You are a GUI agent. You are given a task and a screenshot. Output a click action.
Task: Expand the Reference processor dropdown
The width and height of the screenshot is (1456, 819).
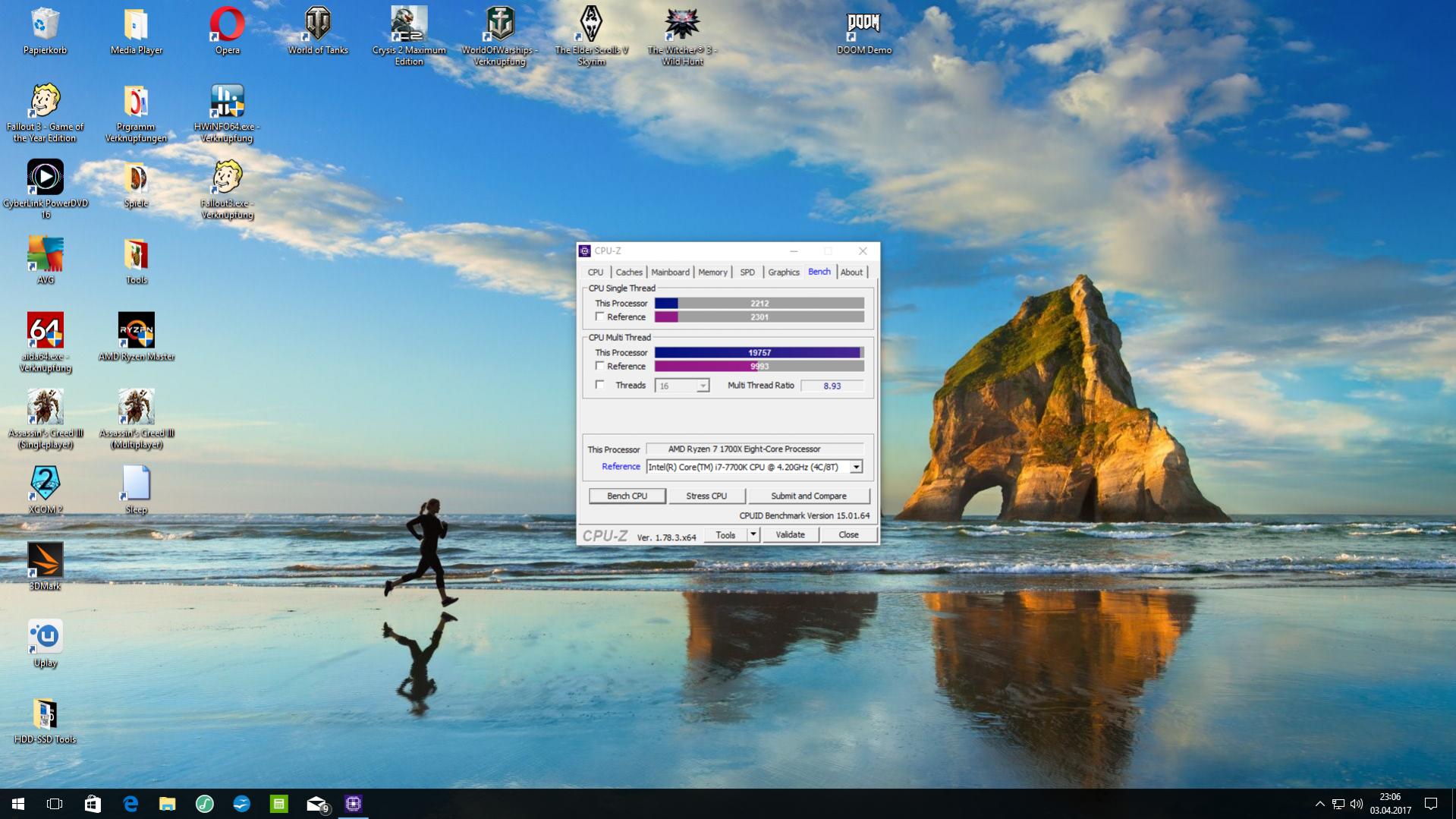coord(856,467)
